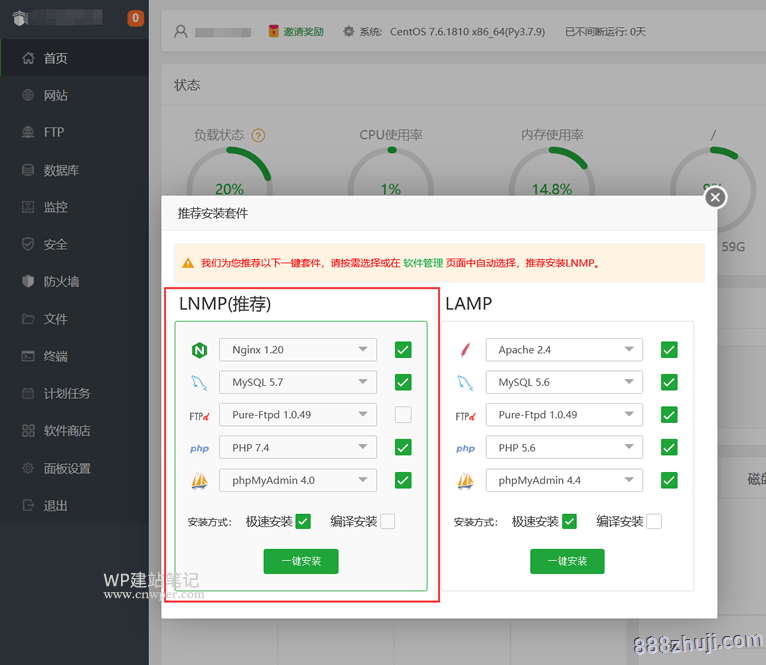Image resolution: width=766 pixels, height=665 pixels.
Task: Click the 14.8% memory usage gauge
Action: 552,172
